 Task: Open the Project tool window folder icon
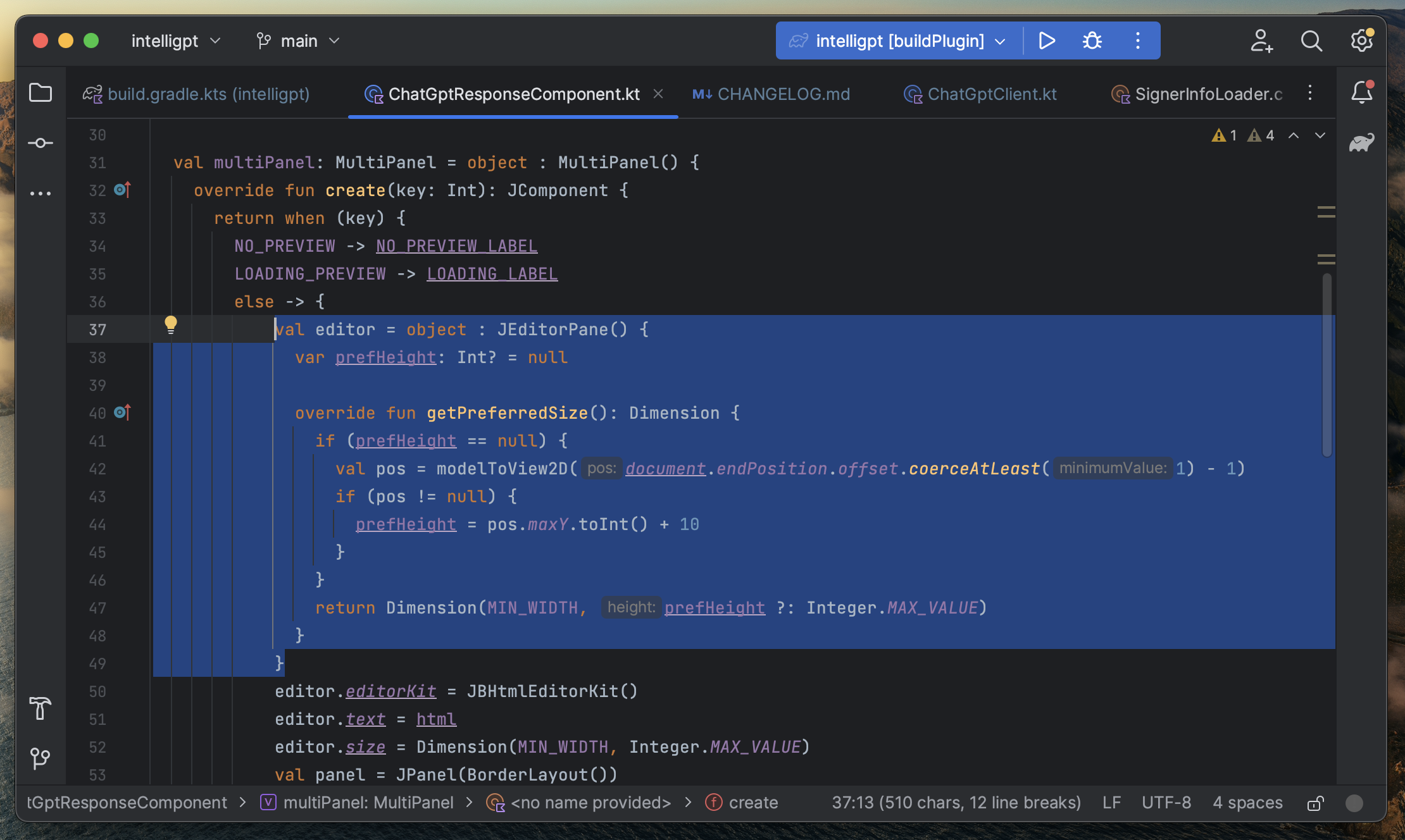pyautogui.click(x=40, y=92)
